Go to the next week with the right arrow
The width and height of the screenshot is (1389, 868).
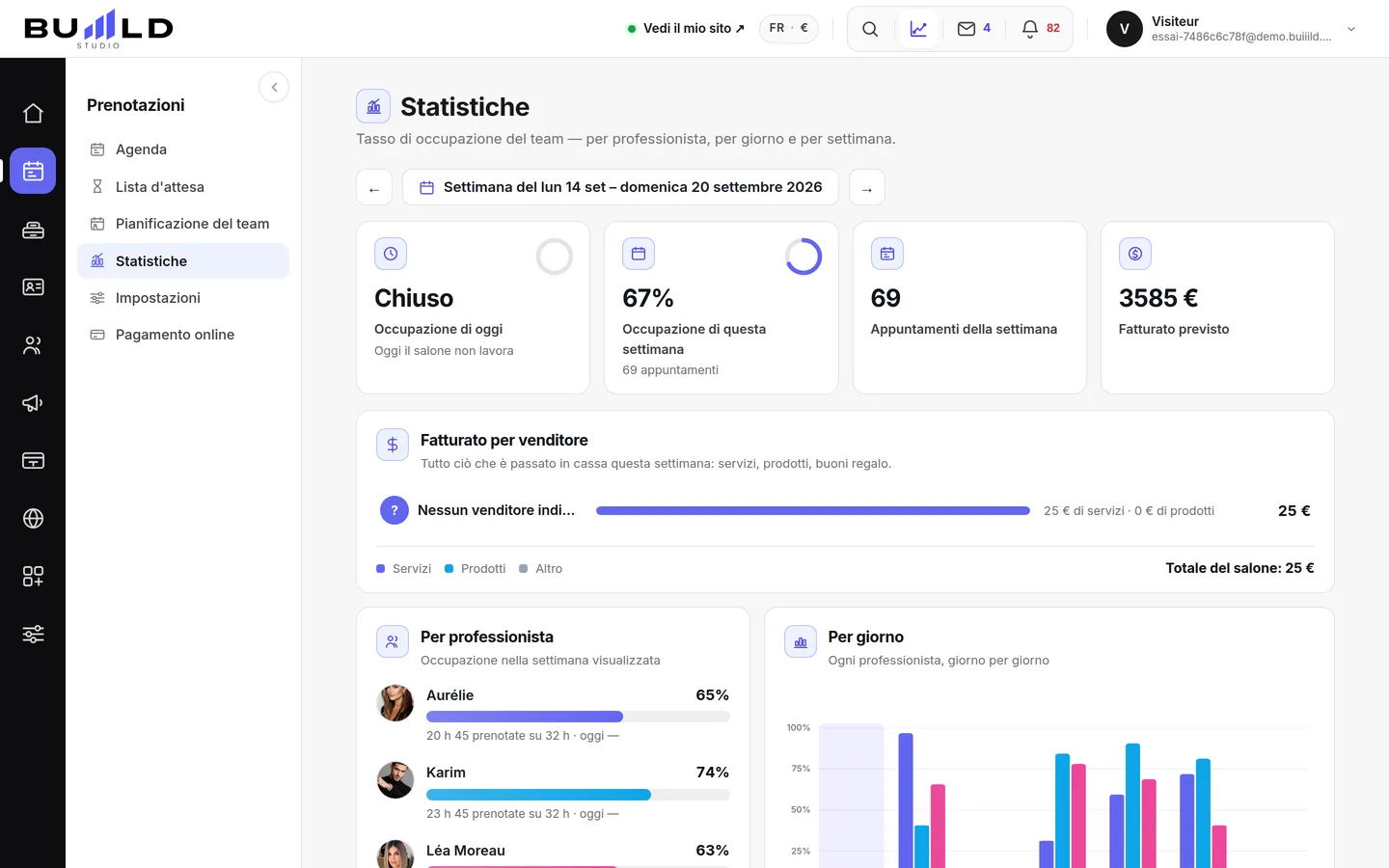tap(867, 187)
